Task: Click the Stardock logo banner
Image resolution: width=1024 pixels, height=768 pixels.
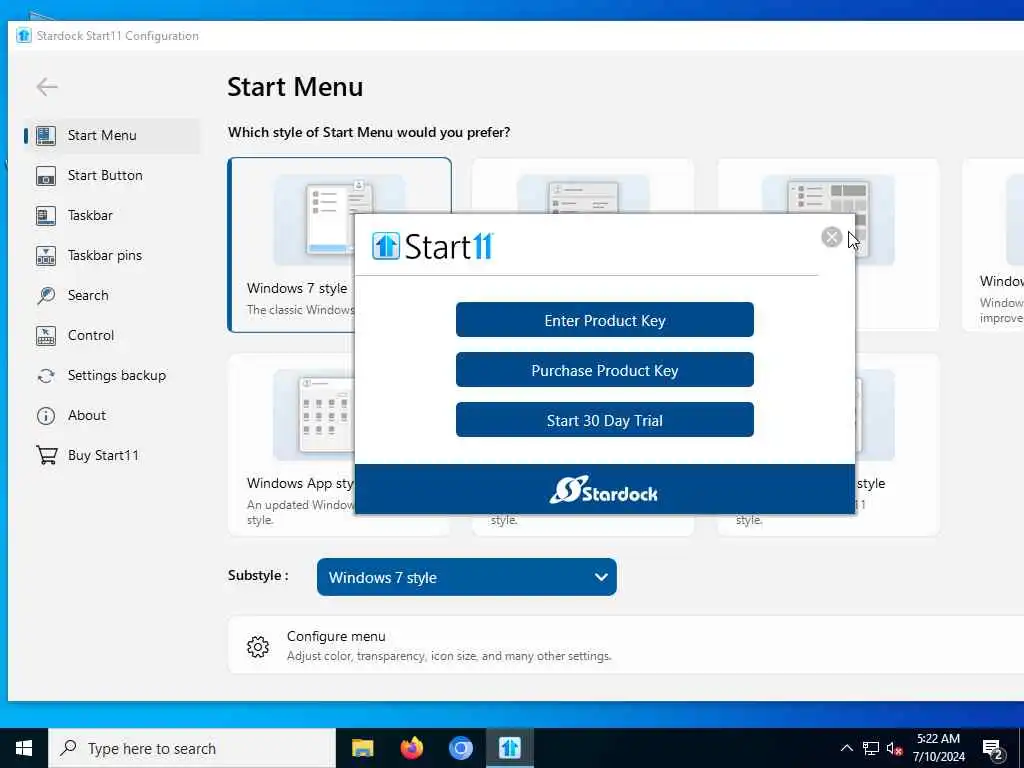Action: (x=605, y=489)
